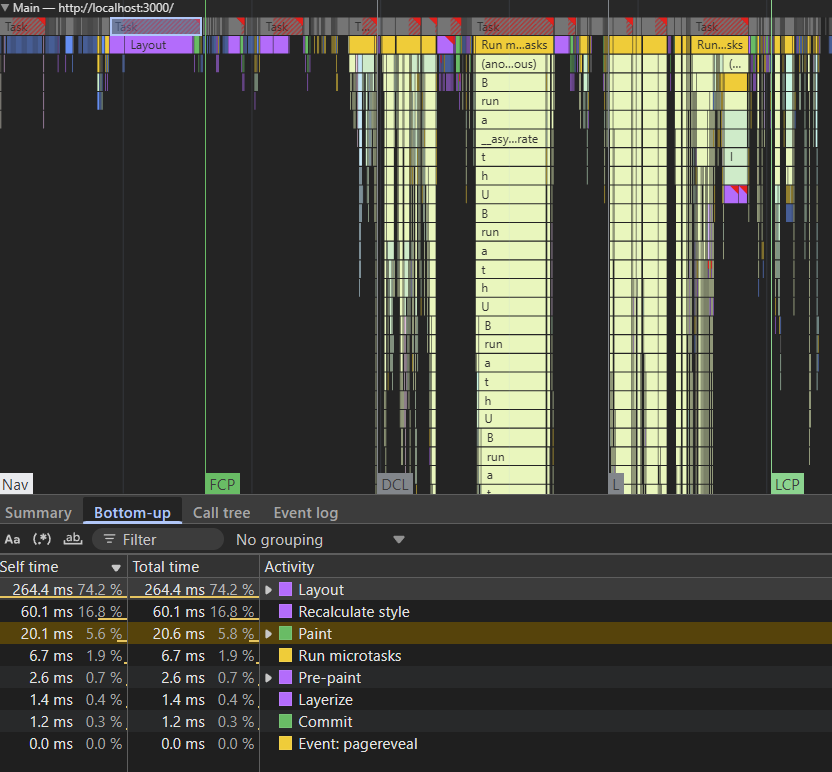The height and width of the screenshot is (772, 832).
Task: Select the FCP timeline marker
Action: (x=222, y=485)
